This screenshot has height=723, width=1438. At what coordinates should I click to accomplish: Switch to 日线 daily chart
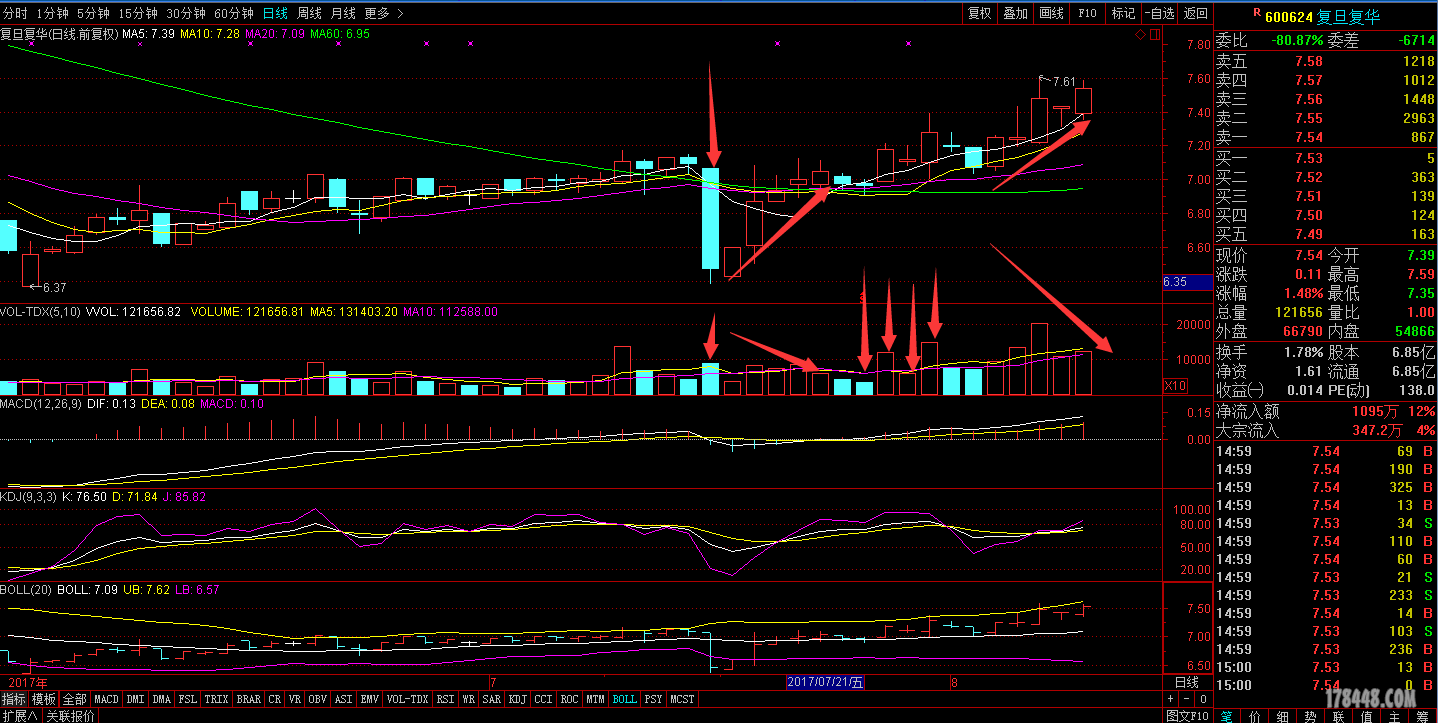coord(275,13)
